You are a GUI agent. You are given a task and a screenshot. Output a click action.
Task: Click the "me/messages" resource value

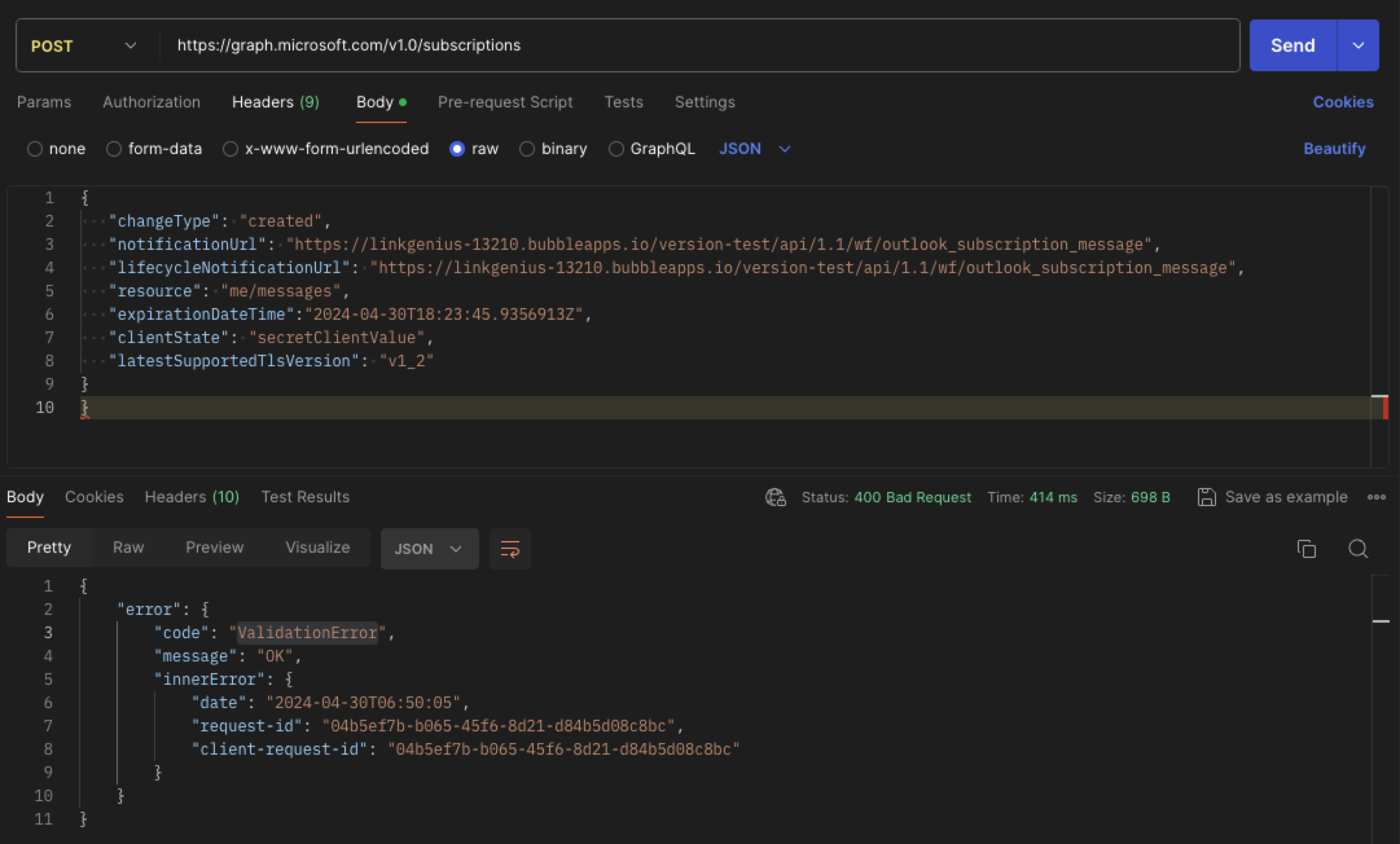(x=281, y=291)
